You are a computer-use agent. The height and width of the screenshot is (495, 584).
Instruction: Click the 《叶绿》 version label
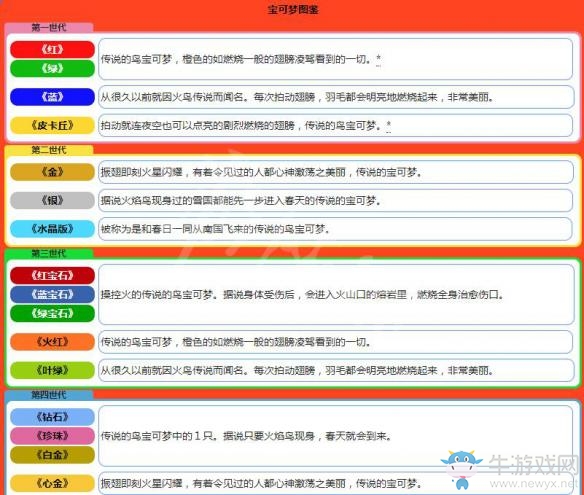click(x=53, y=370)
